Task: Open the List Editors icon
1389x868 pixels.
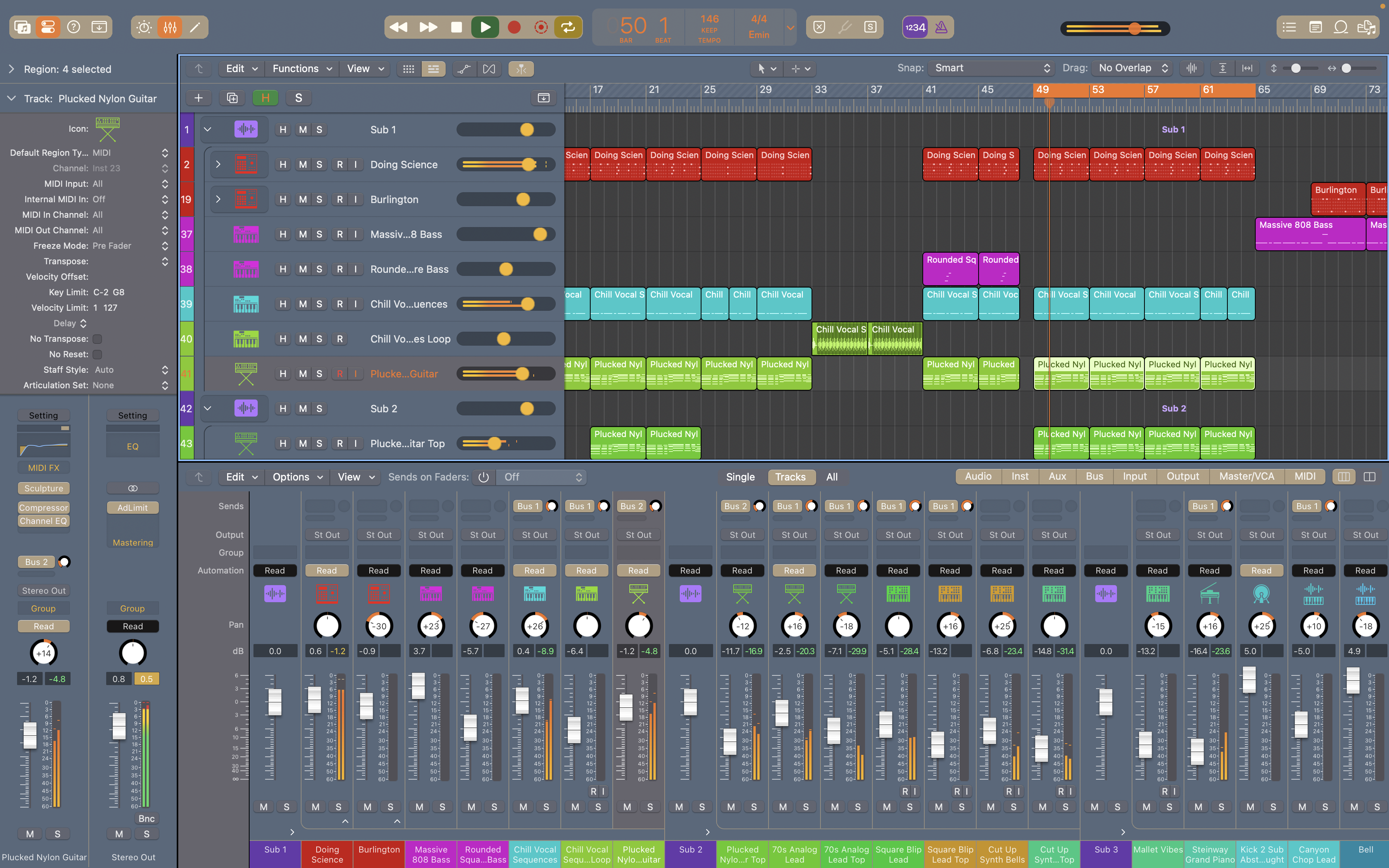Action: point(1290,27)
